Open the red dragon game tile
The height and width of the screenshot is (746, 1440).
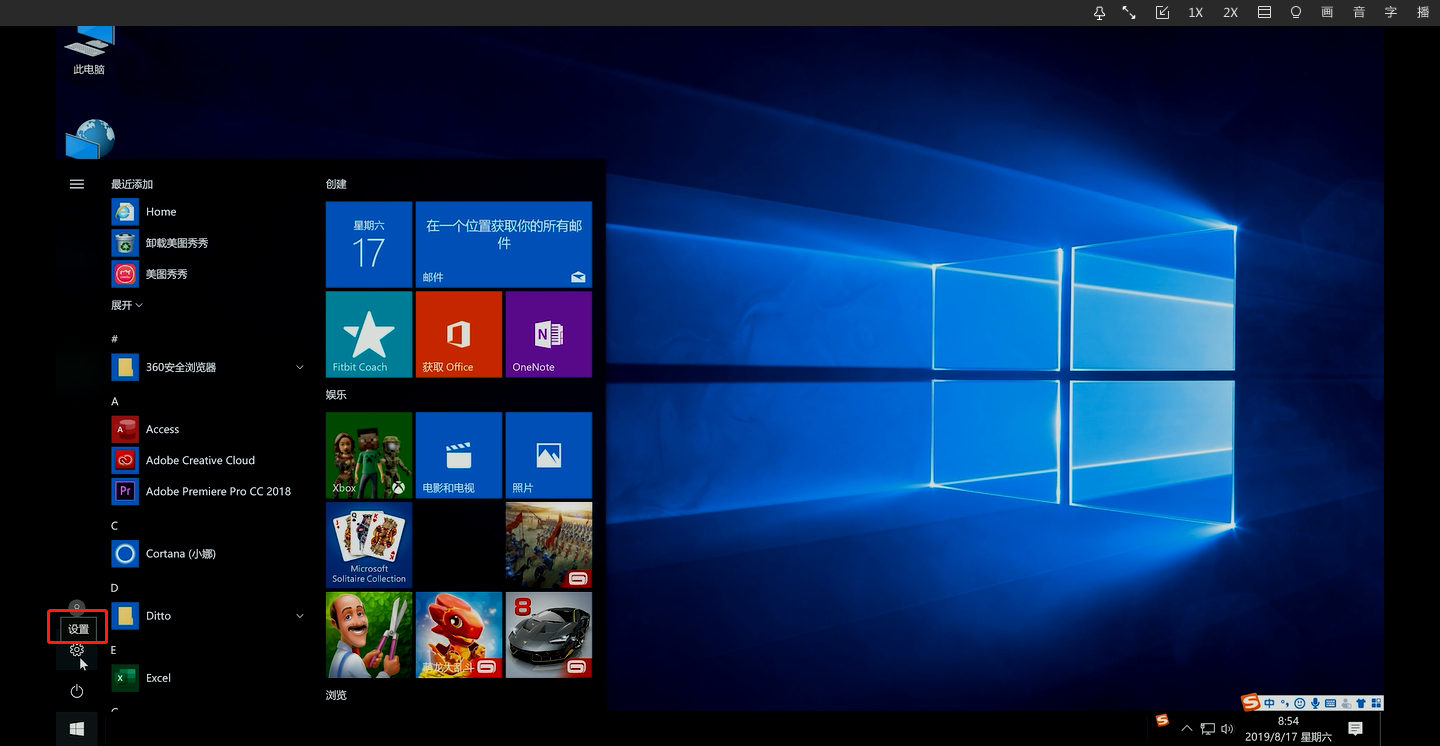[x=459, y=635]
